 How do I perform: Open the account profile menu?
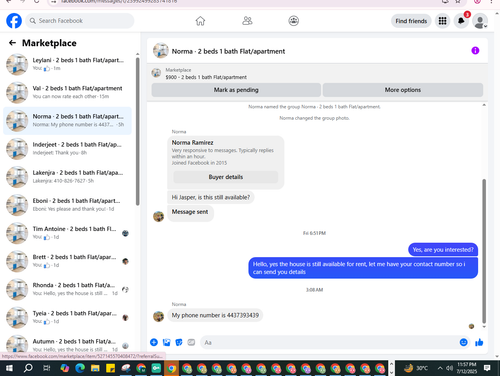coord(480,21)
